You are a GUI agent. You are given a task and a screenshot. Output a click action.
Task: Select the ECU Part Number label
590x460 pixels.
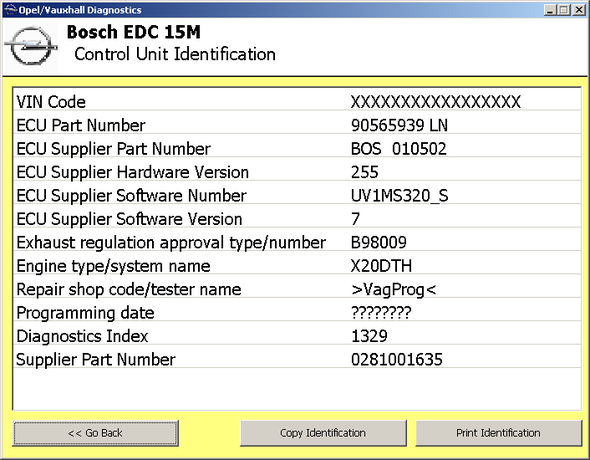point(81,125)
